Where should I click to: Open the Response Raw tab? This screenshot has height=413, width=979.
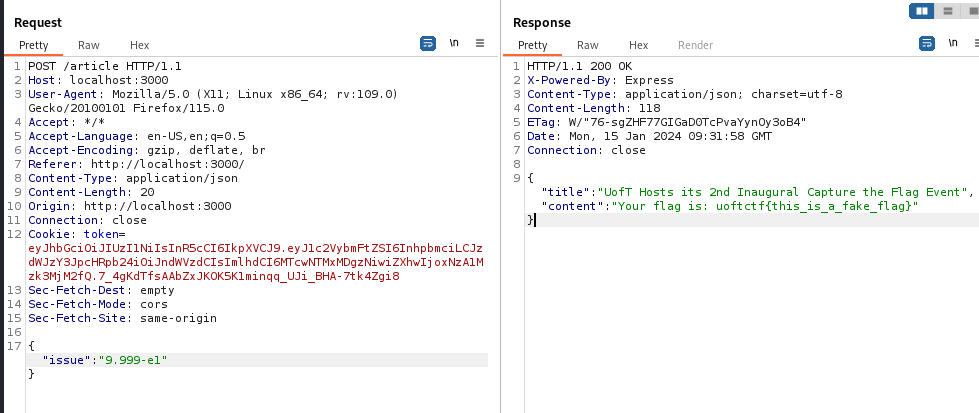coord(588,45)
